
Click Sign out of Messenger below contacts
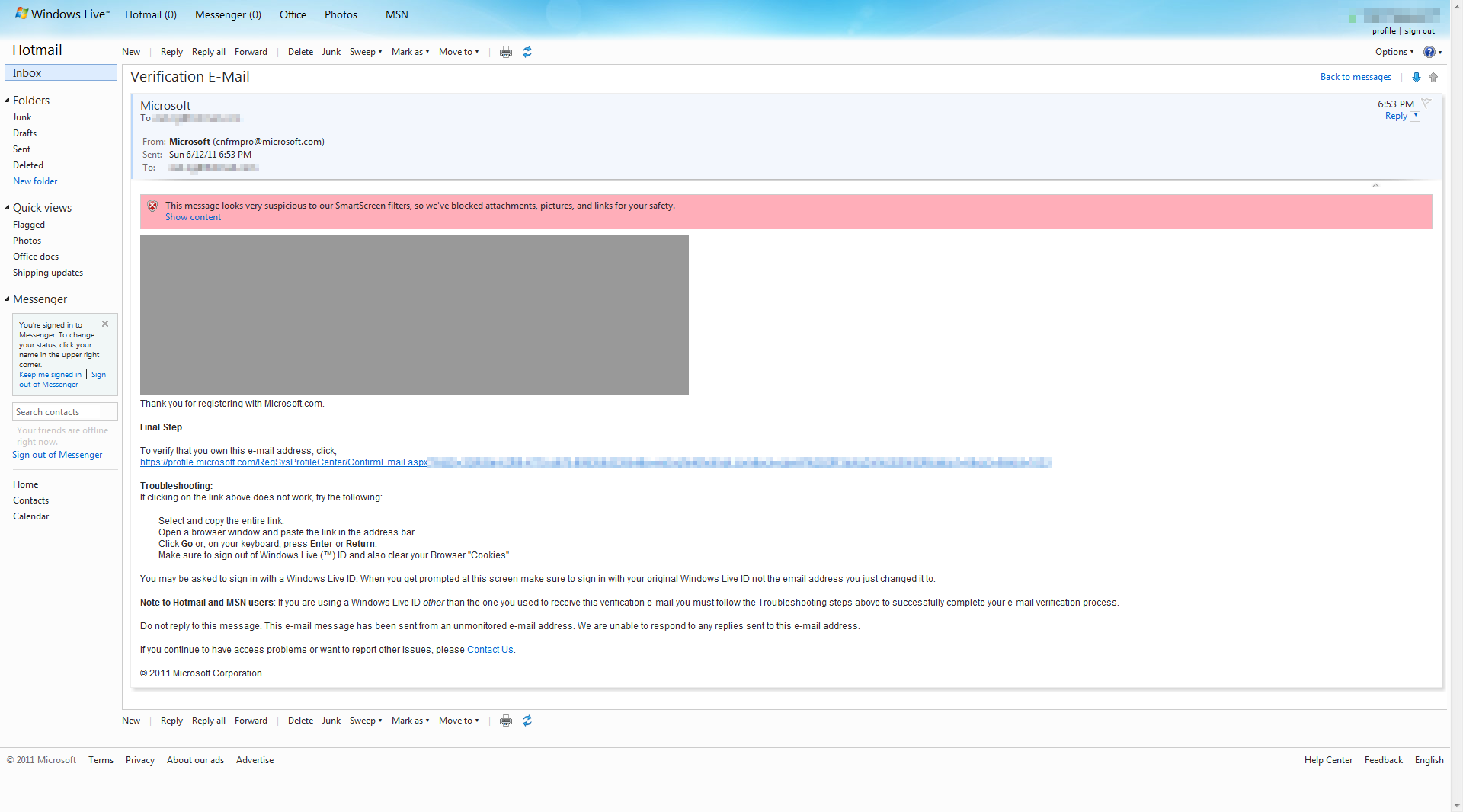[57, 455]
